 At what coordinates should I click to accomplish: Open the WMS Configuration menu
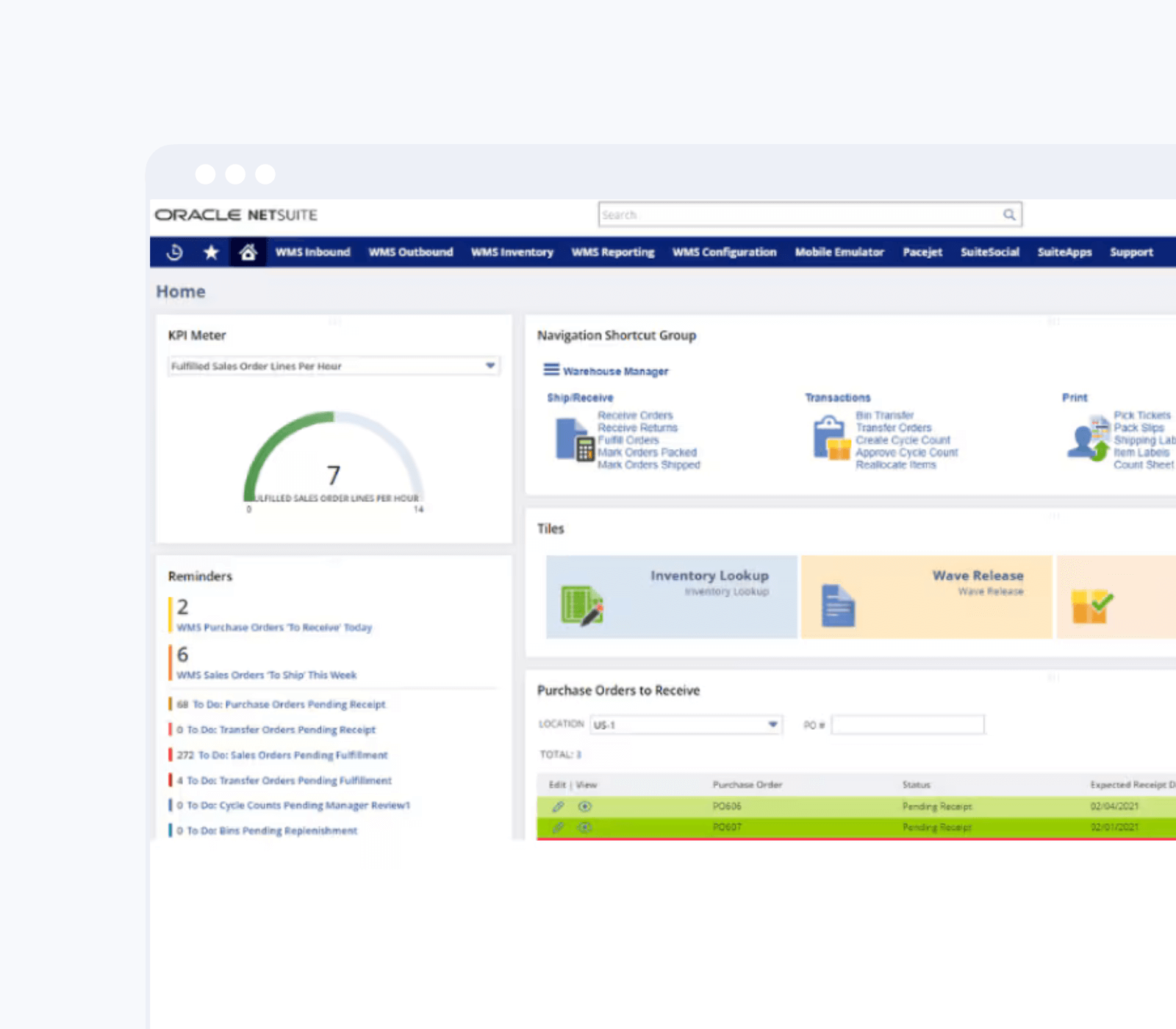click(725, 252)
